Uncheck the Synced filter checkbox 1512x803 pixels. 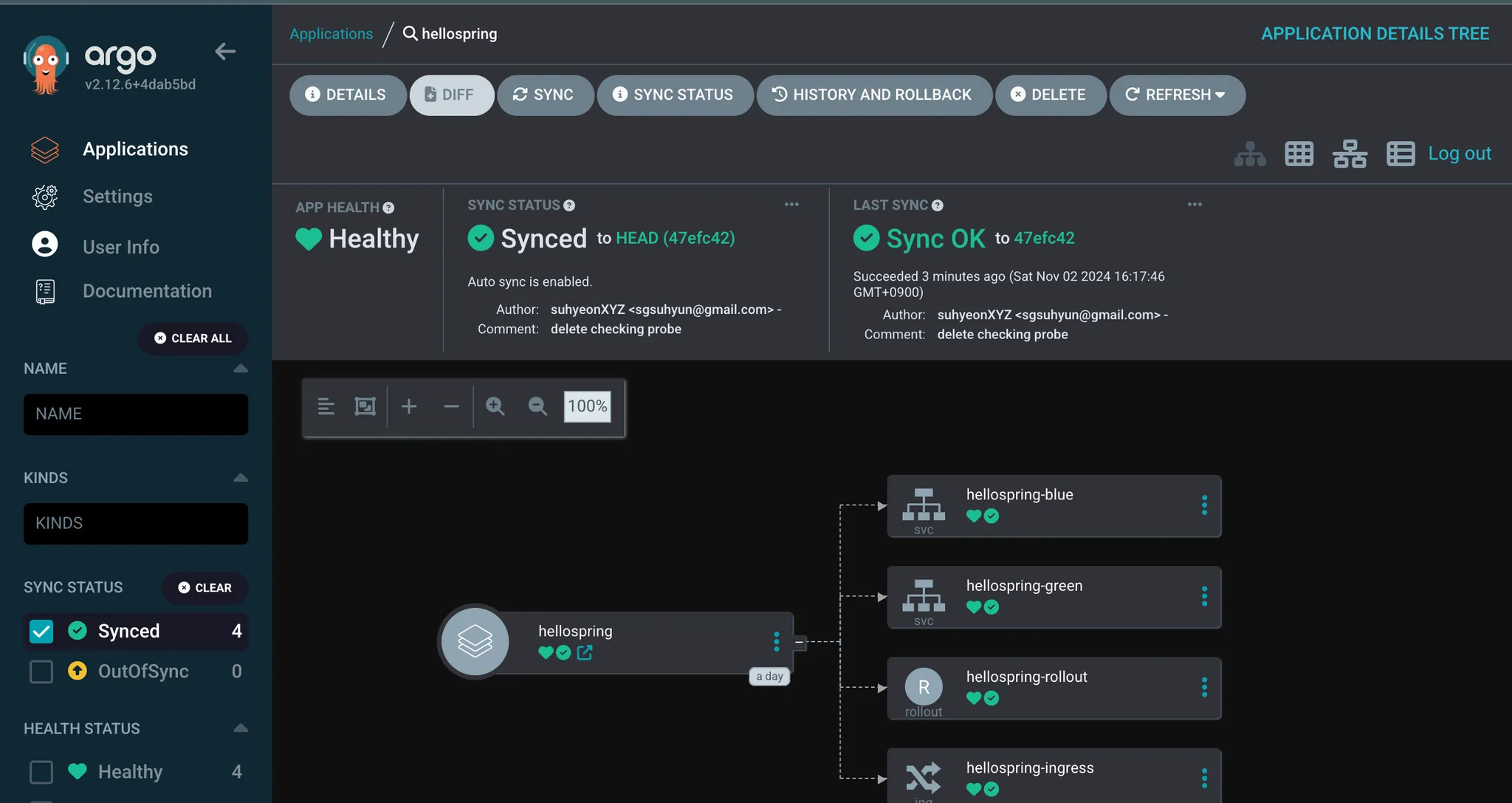point(41,631)
